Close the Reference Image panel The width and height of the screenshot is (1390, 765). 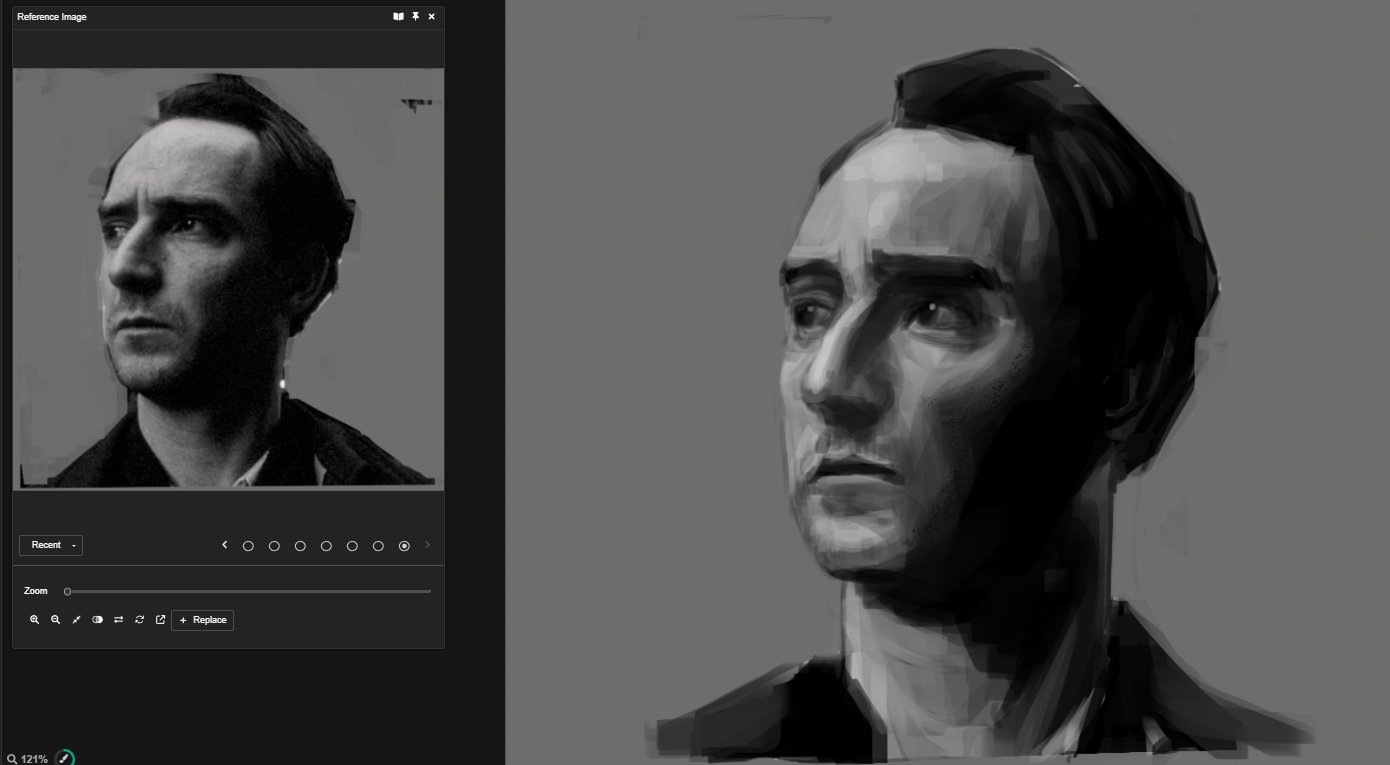click(x=431, y=17)
